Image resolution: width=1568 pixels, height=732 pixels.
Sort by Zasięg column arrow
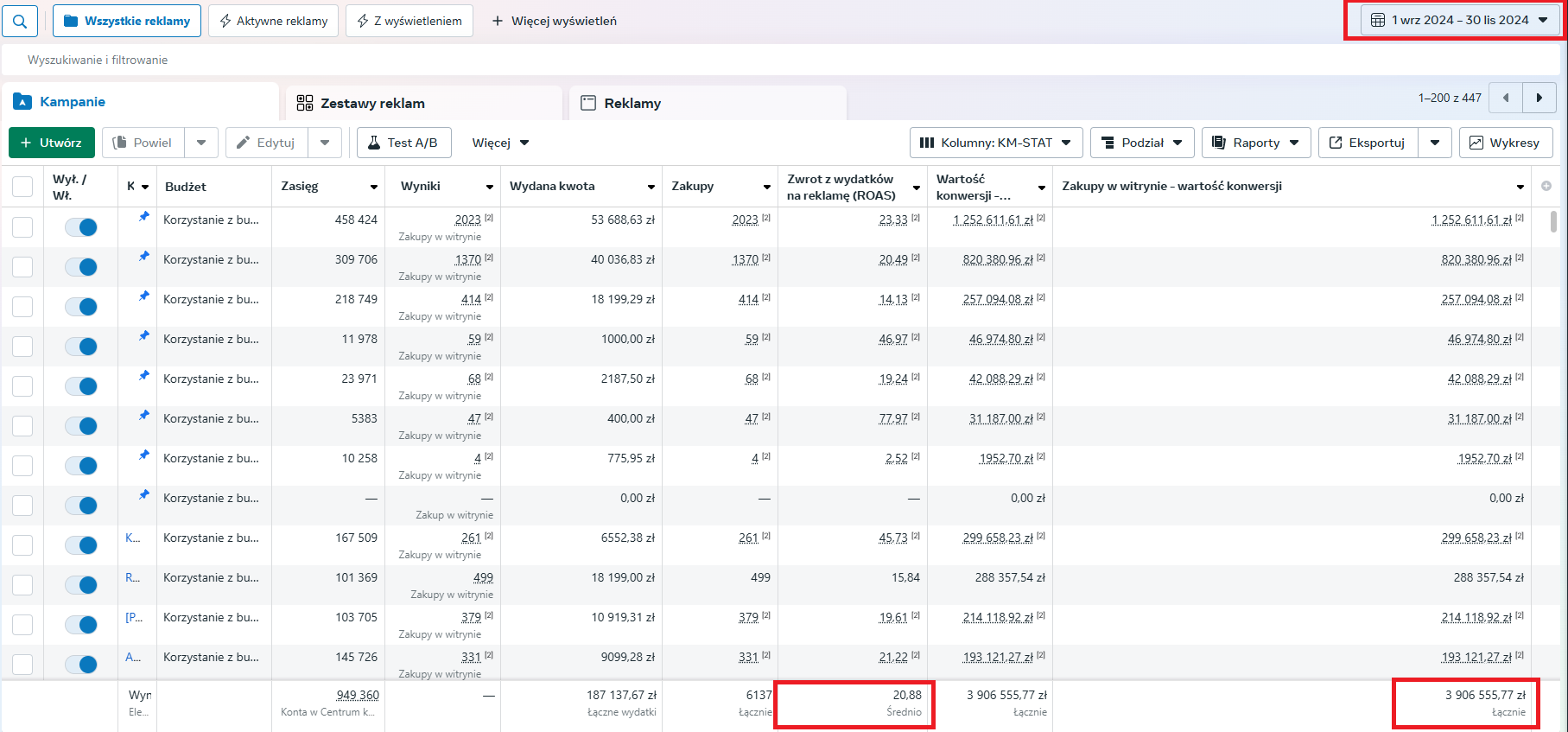[x=374, y=187]
